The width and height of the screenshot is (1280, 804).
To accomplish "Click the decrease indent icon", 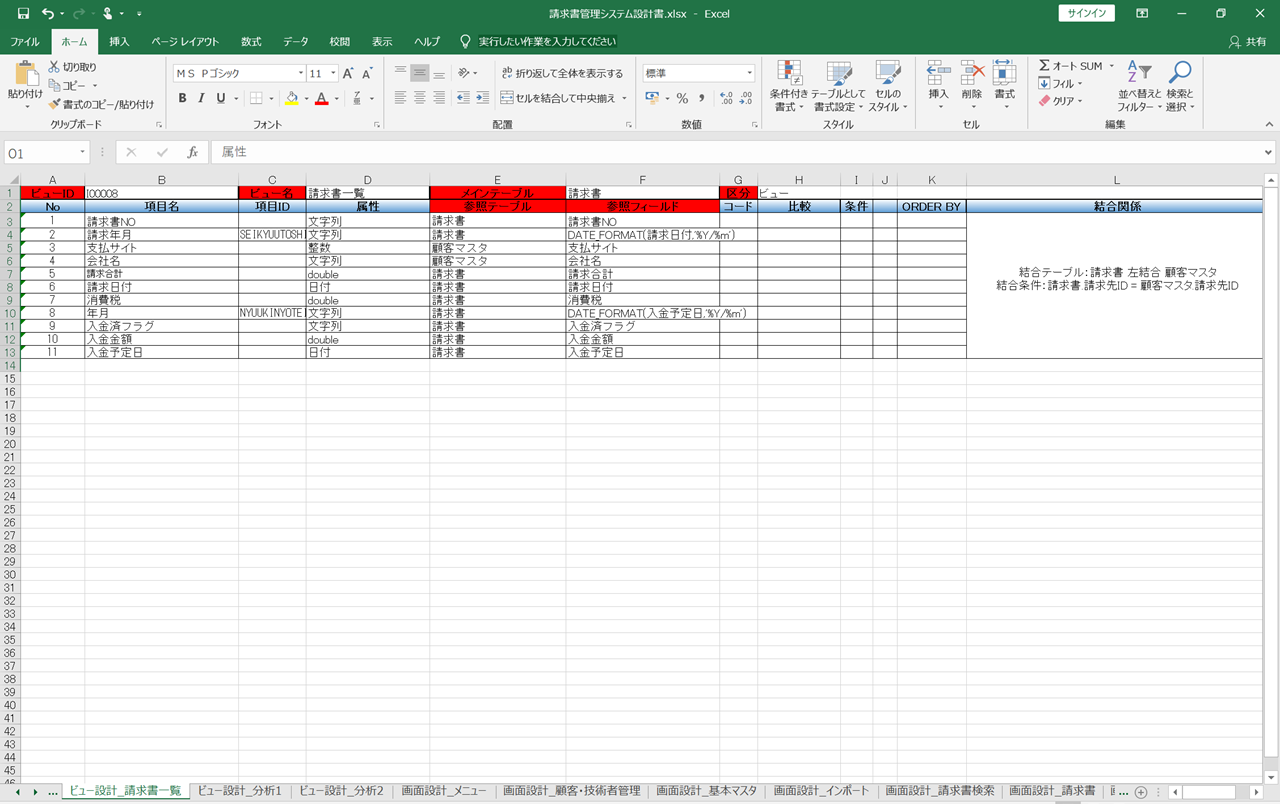I will click(464, 98).
